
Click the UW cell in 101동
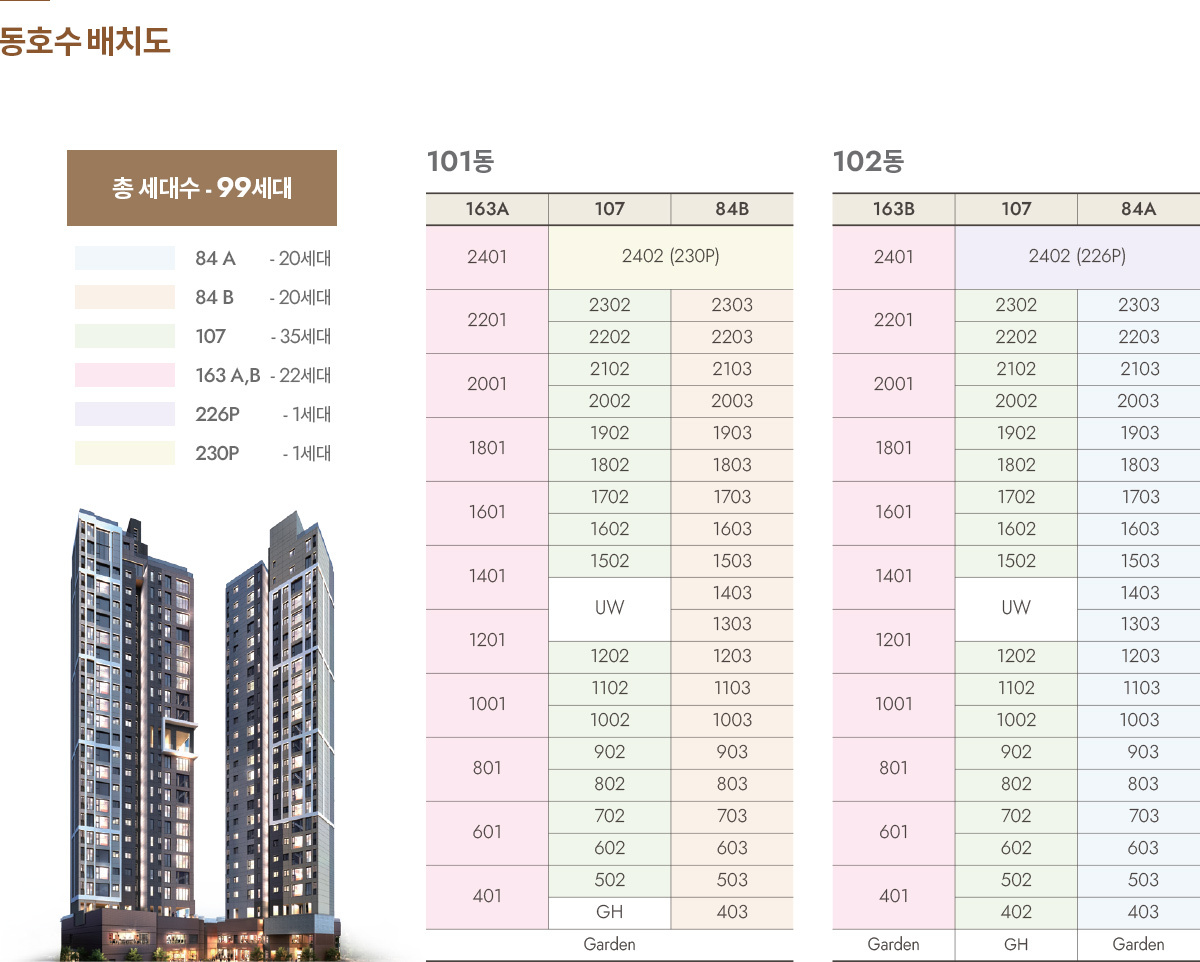[x=609, y=608]
